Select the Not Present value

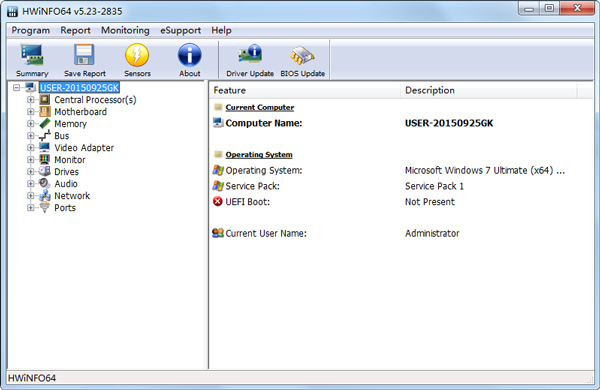[x=430, y=202]
